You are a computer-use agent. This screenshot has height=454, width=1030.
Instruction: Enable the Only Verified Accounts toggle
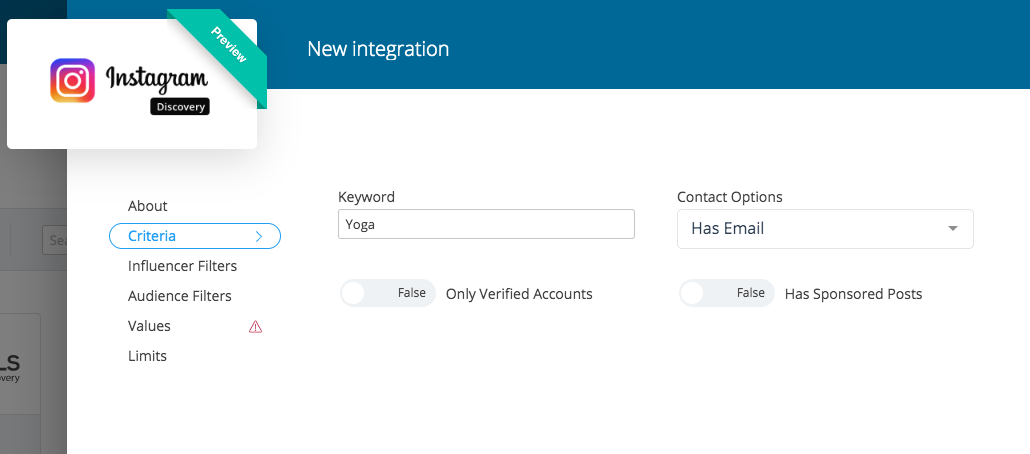coord(387,294)
